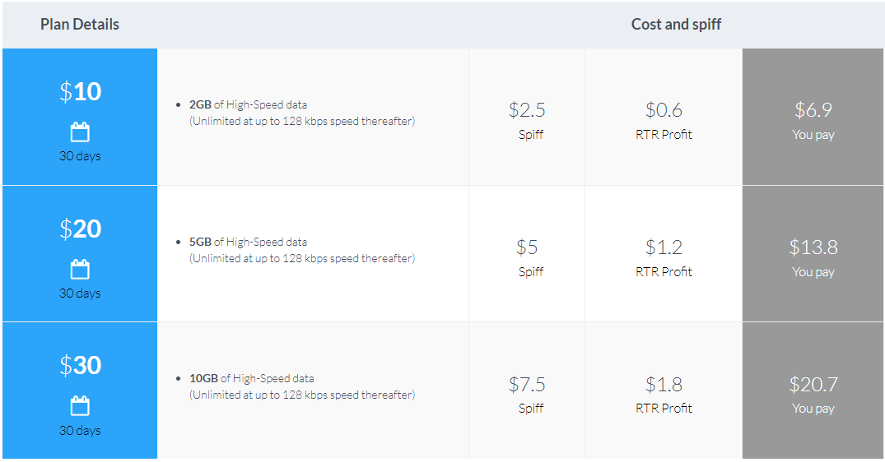Viewport: 885px width, 462px height.
Task: Click the 5GB High-Speed data description
Action: (x=302, y=250)
